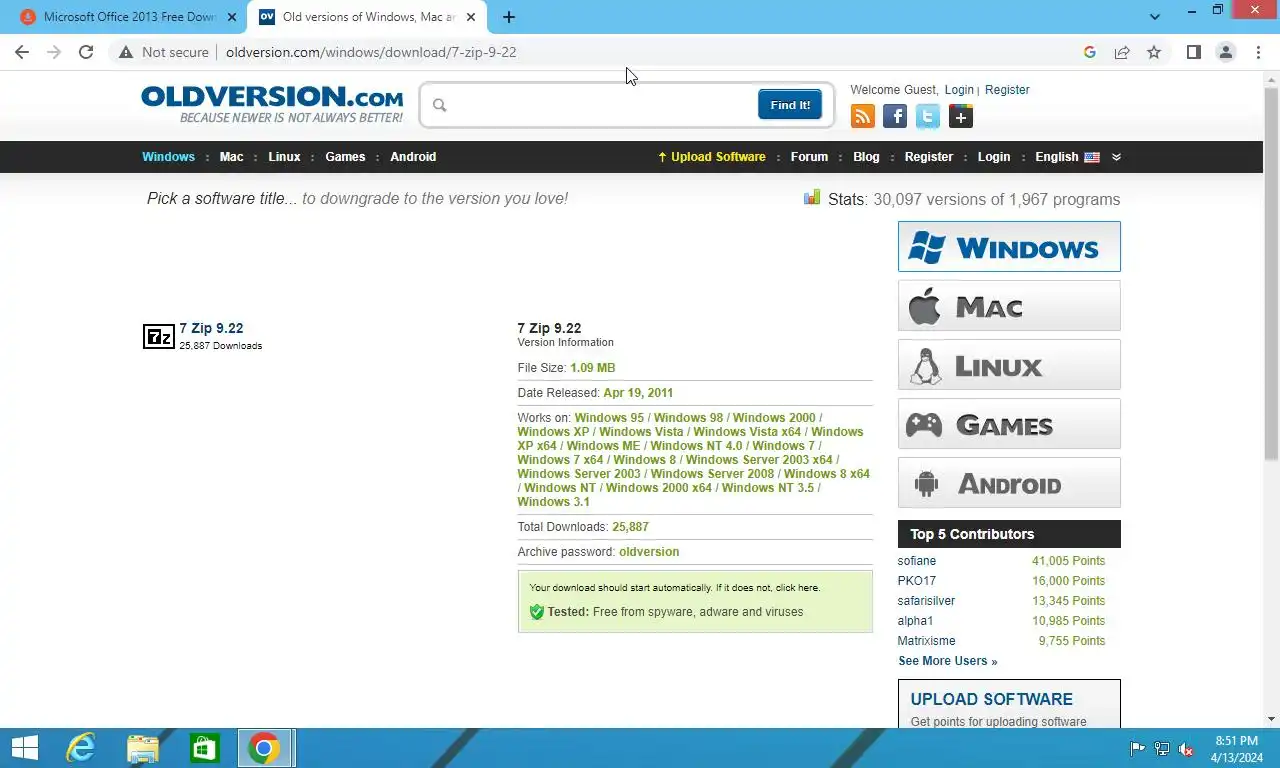Switch to Microsoft Office 2013 tab
1280x768 pixels.
tap(128, 17)
